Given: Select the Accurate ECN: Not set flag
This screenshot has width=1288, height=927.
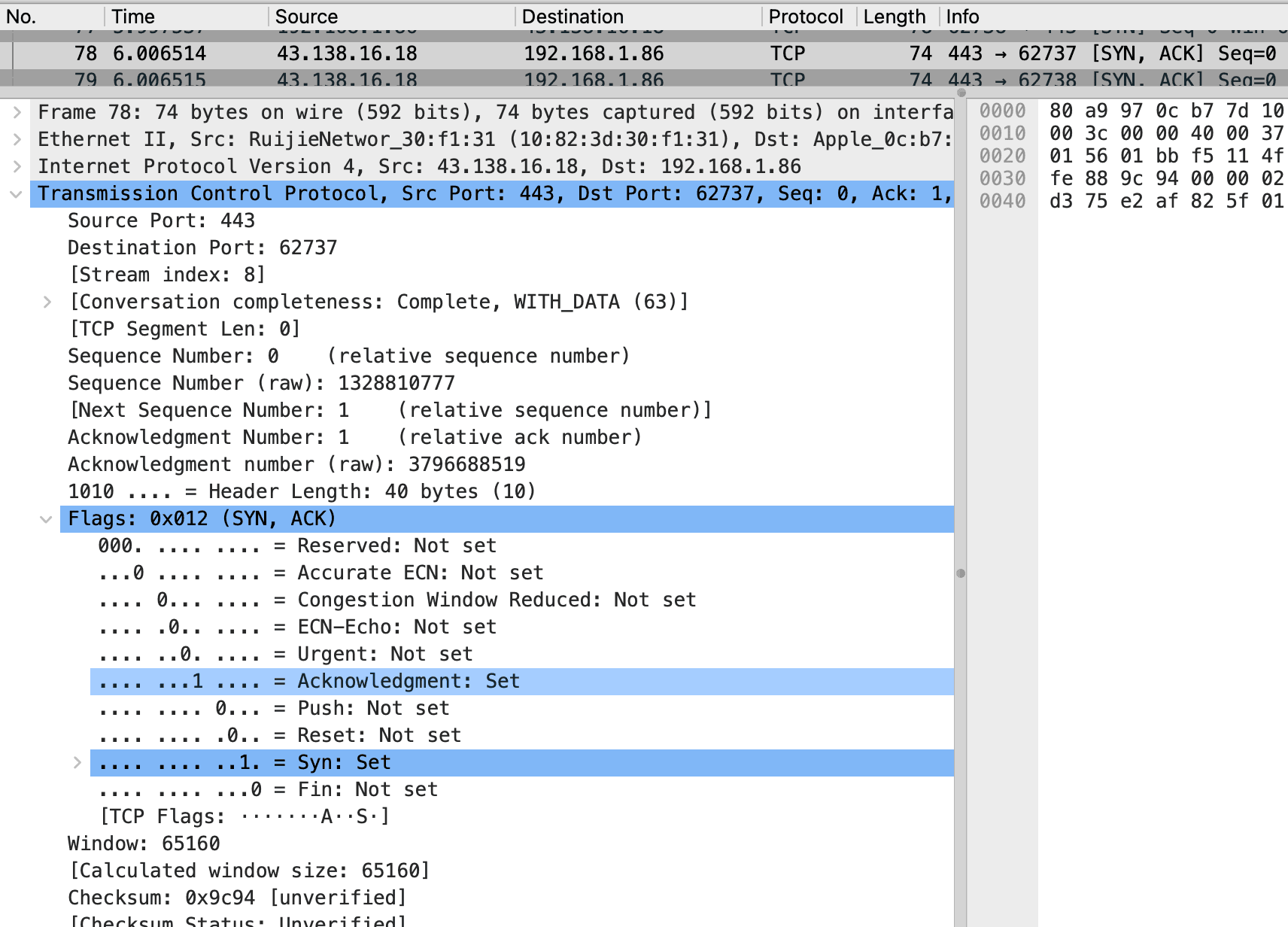Looking at the screenshot, I should click(x=320, y=573).
